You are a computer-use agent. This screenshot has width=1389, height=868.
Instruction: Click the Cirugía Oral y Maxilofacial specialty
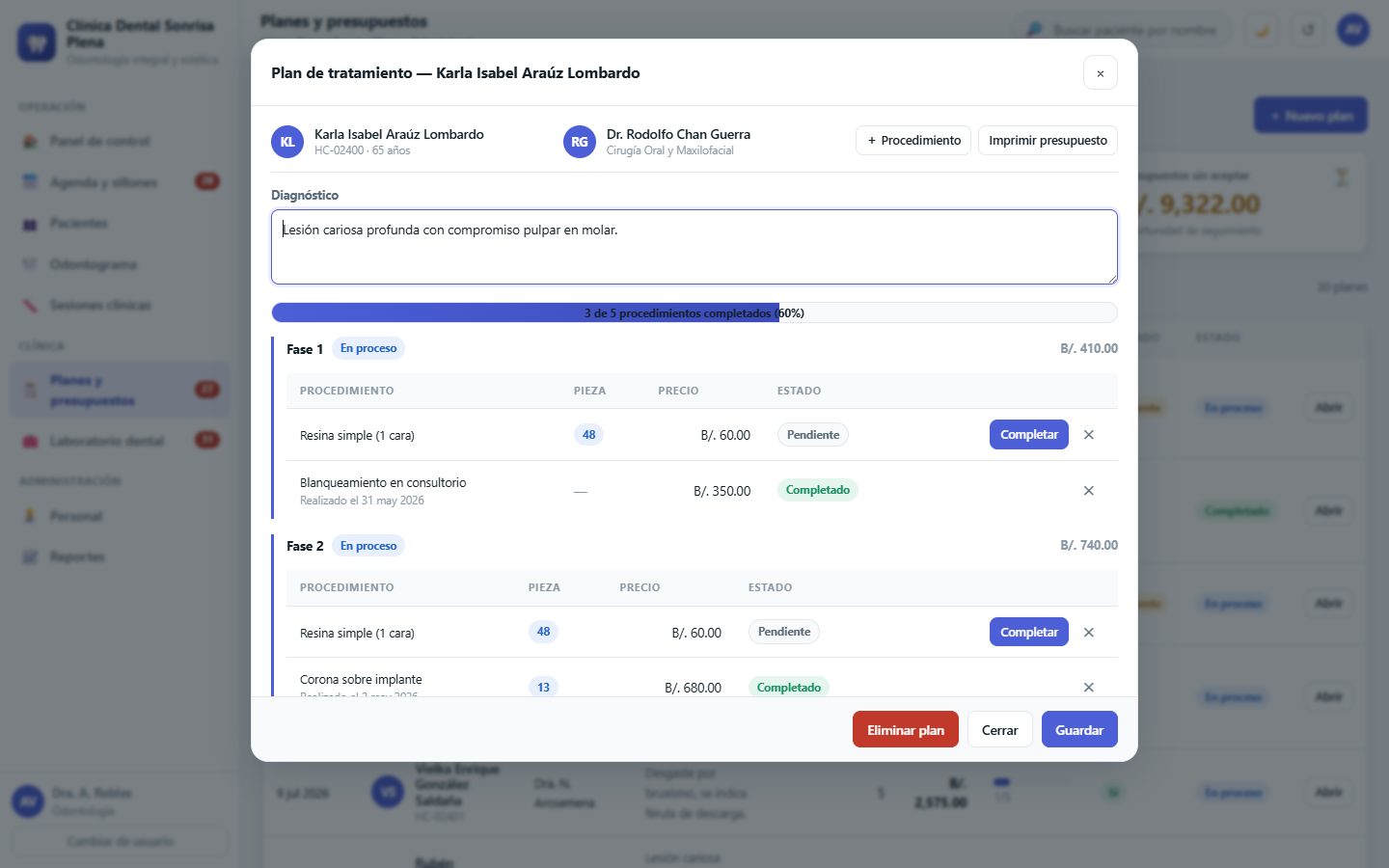pos(670,150)
